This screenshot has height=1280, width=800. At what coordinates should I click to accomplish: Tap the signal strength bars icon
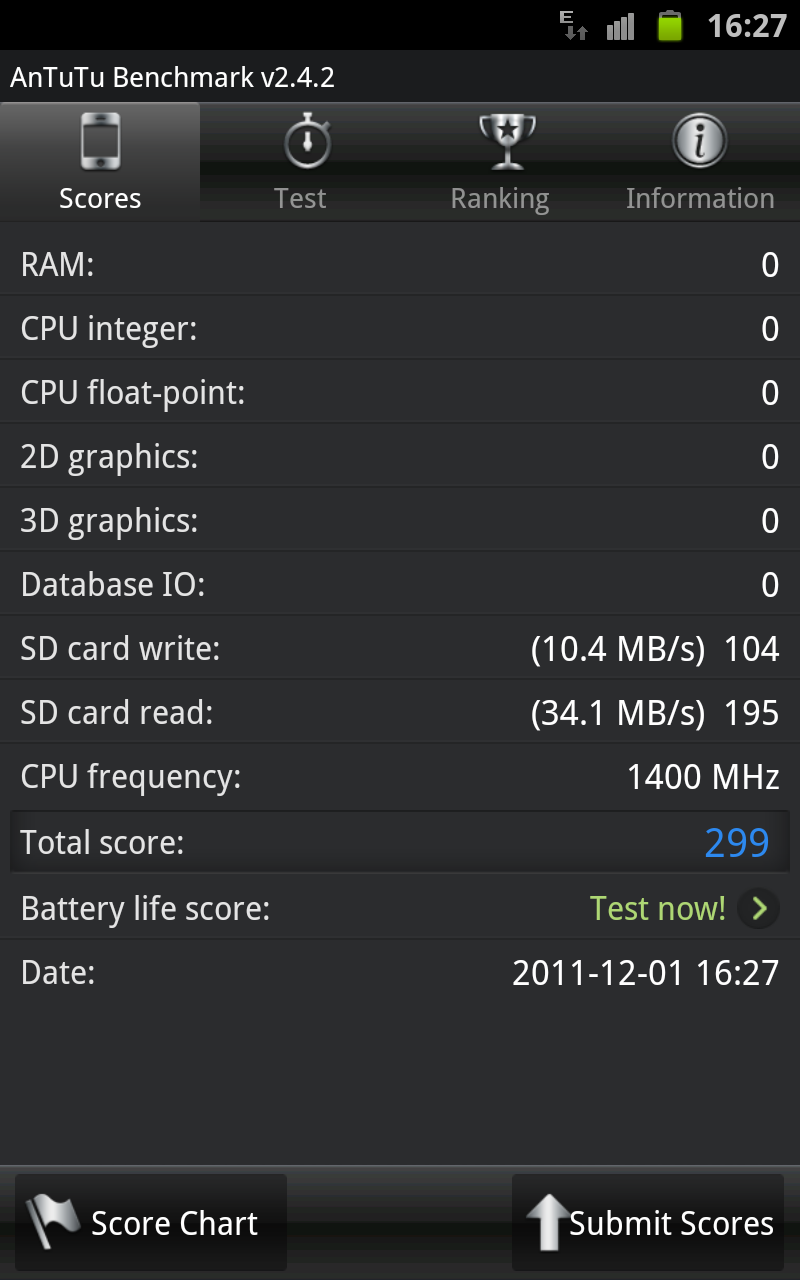[620, 26]
